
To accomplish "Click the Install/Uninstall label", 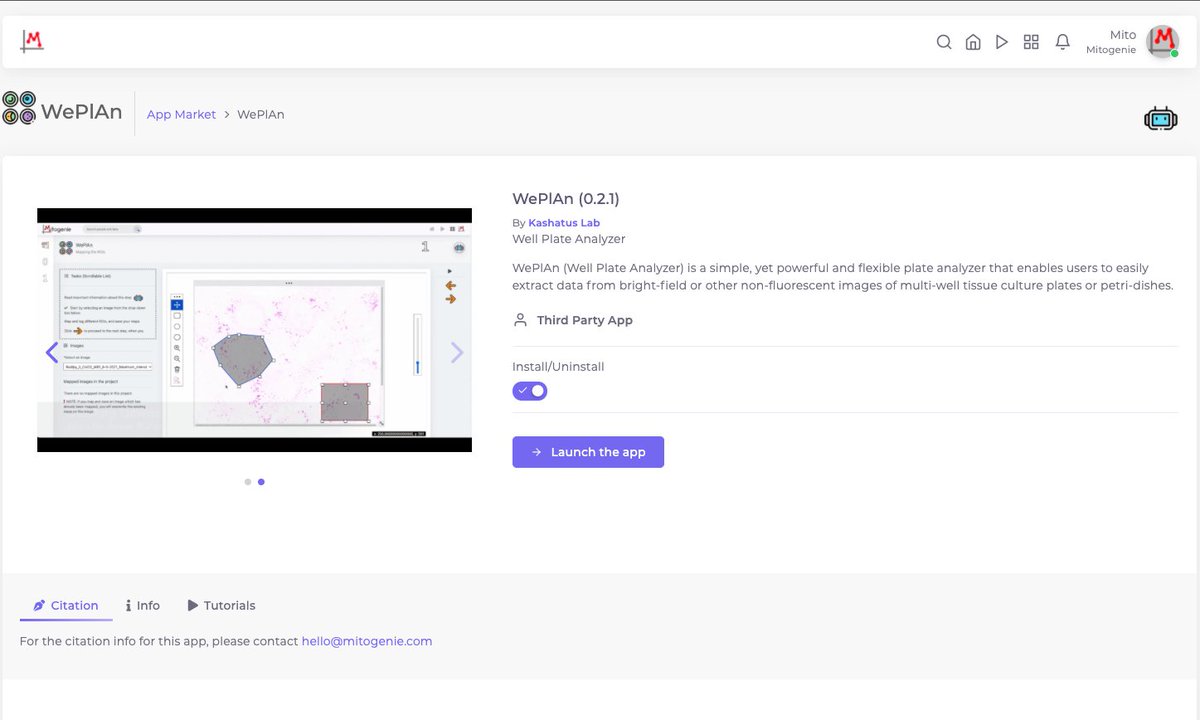I will pos(558,366).
